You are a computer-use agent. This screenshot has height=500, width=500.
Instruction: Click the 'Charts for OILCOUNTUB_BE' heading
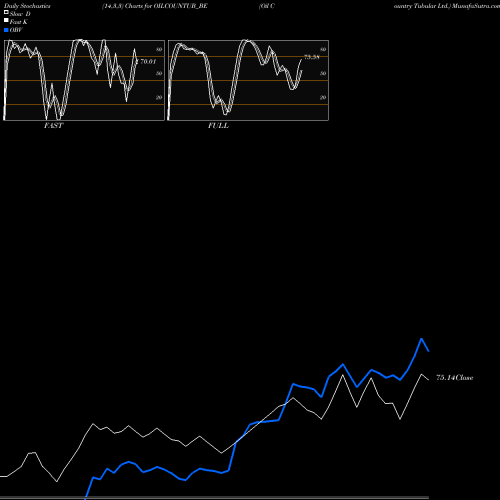coord(166,6)
